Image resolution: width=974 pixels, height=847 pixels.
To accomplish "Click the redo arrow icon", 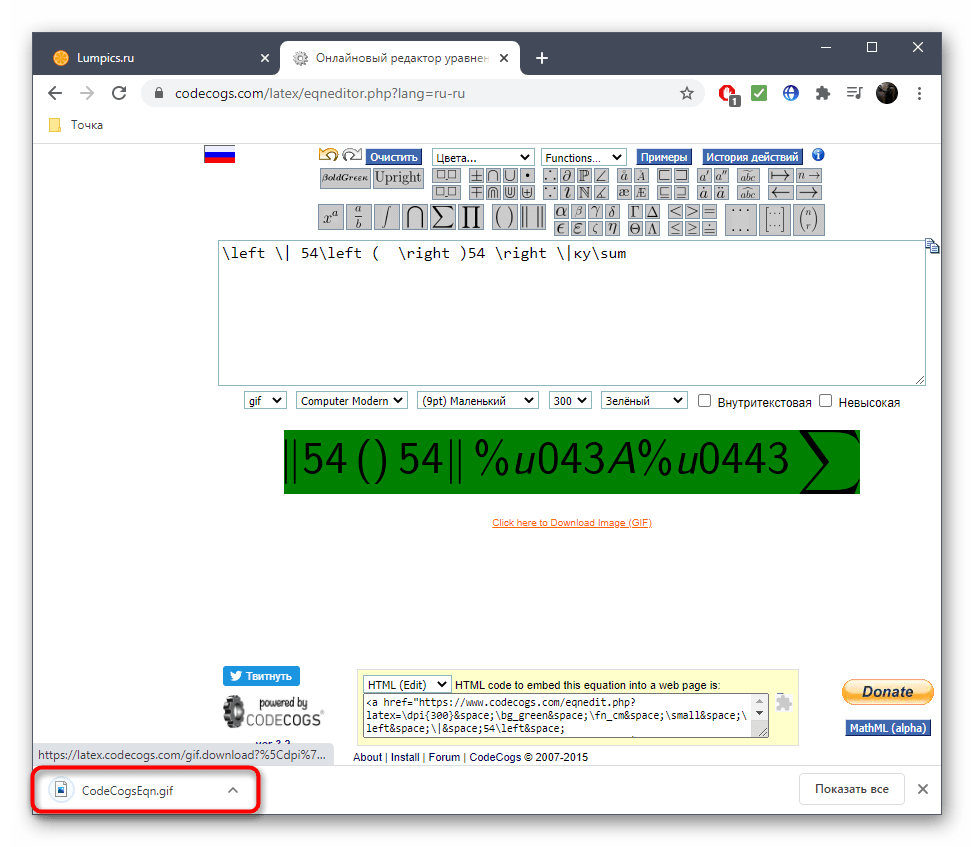I will pyautogui.click(x=352, y=155).
